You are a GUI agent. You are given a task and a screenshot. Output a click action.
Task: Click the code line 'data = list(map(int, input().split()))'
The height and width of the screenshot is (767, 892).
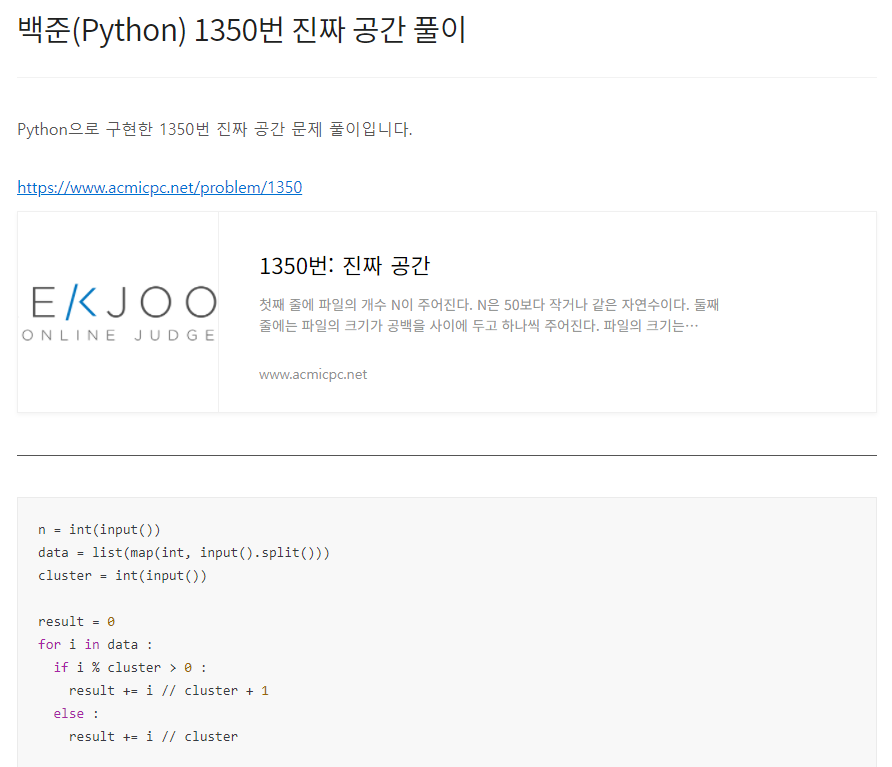(x=184, y=552)
